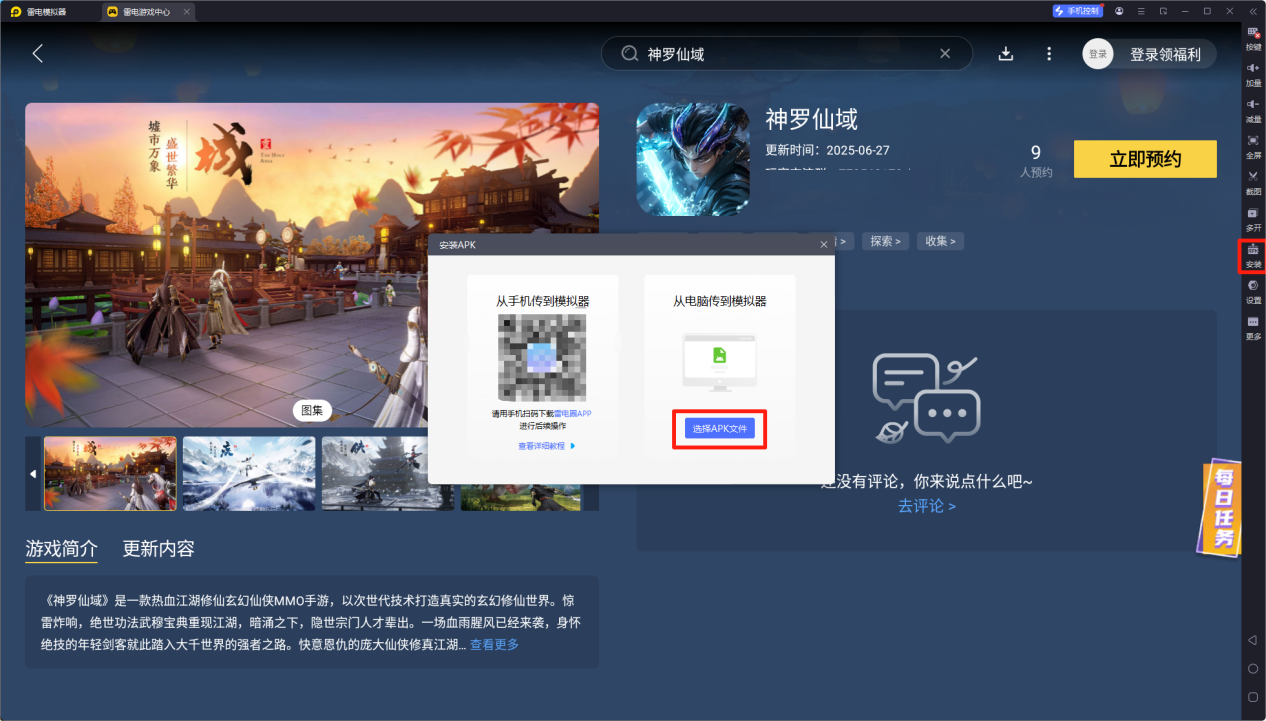Click the 立即预约 reserve button
The height and width of the screenshot is (721, 1266).
coord(1145,159)
